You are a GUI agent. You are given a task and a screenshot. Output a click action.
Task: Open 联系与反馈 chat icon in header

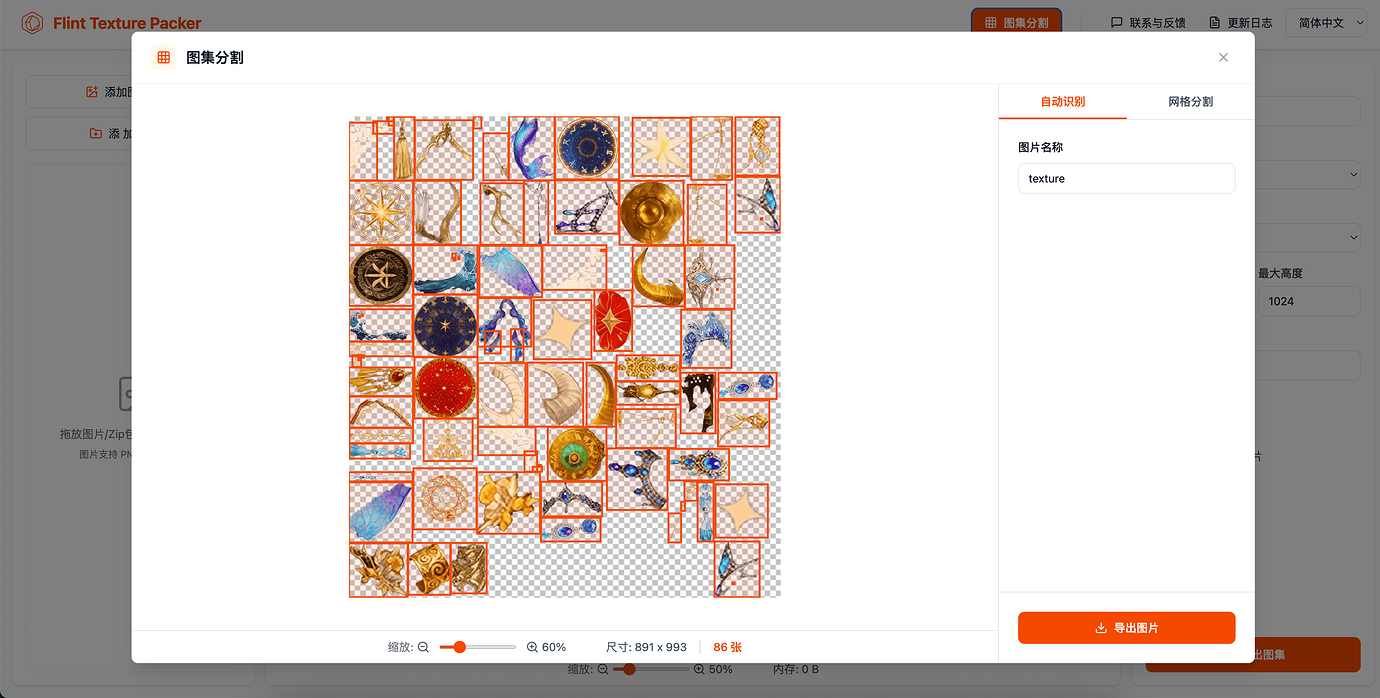[1117, 22]
